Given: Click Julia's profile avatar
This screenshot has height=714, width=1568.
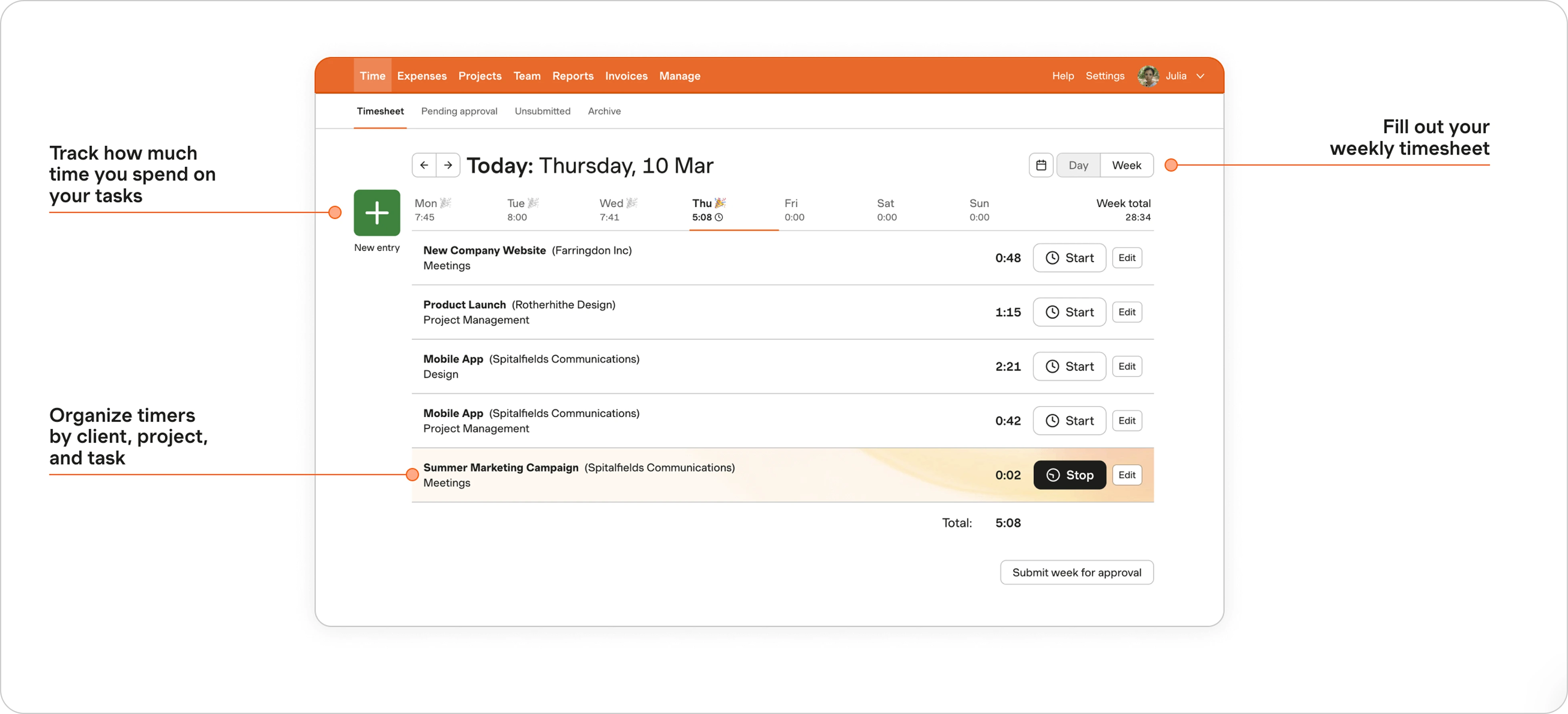Looking at the screenshot, I should 1148,76.
